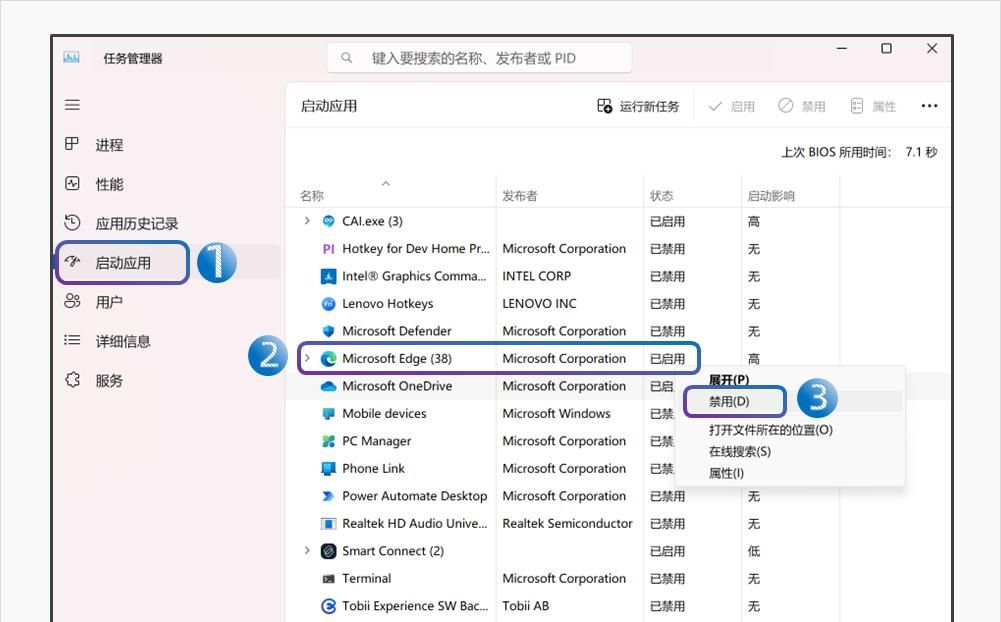The height and width of the screenshot is (622, 1001).
Task: Click LENOVO INC publisher cell
Action: coord(539,303)
